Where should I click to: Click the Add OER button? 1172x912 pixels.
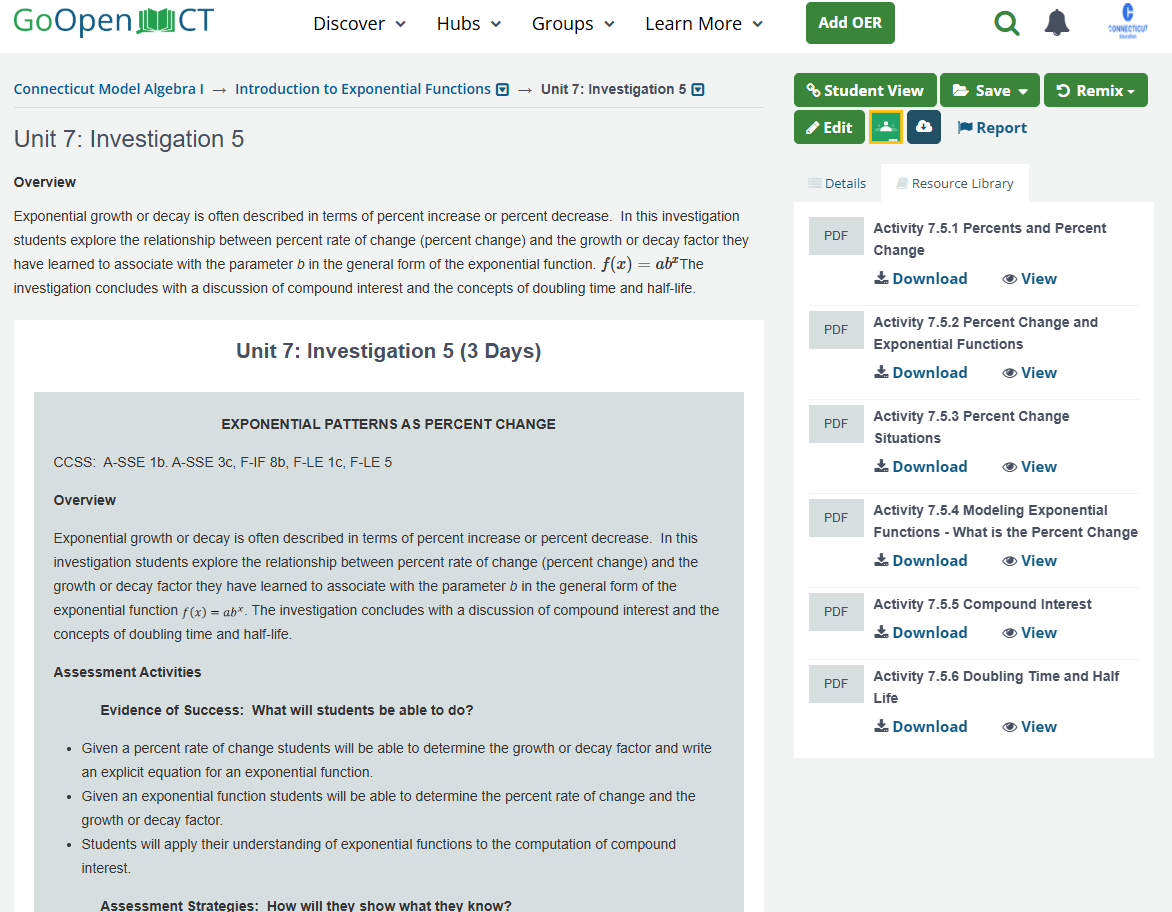pyautogui.click(x=850, y=23)
